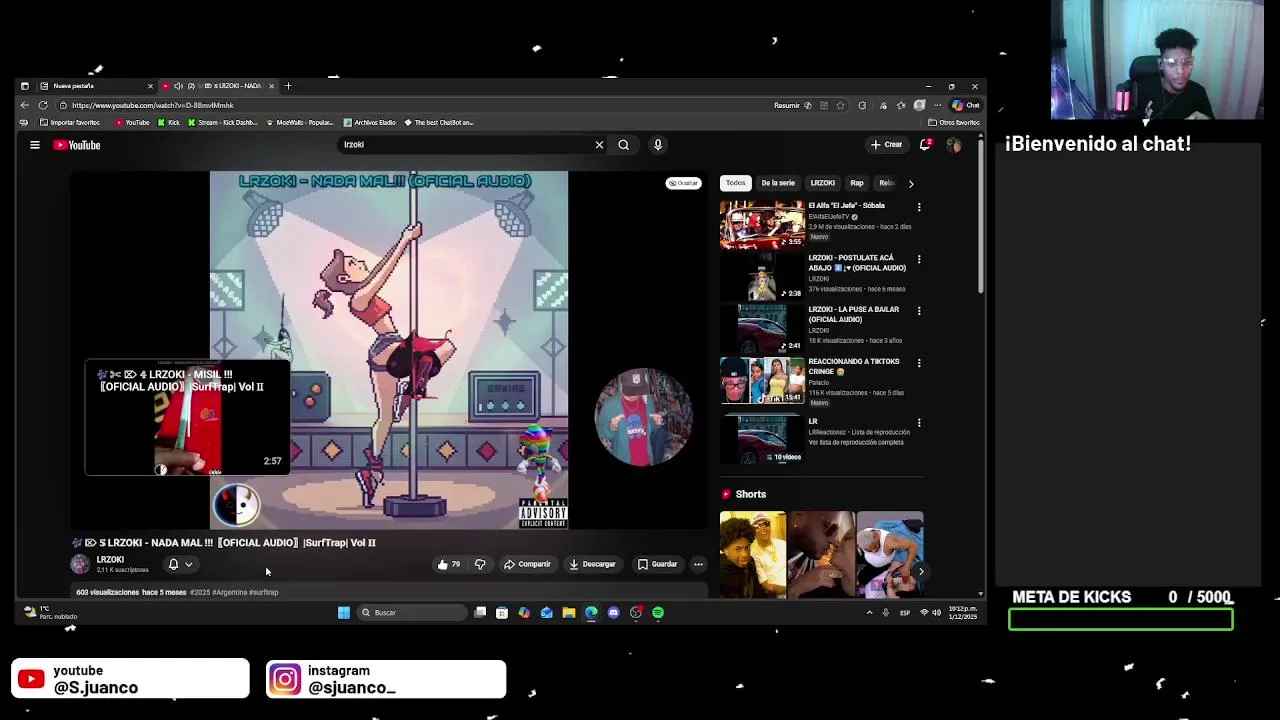Switch to the Nueva pestaña tab
Viewport: 1280px width, 720px height.
(x=95, y=86)
